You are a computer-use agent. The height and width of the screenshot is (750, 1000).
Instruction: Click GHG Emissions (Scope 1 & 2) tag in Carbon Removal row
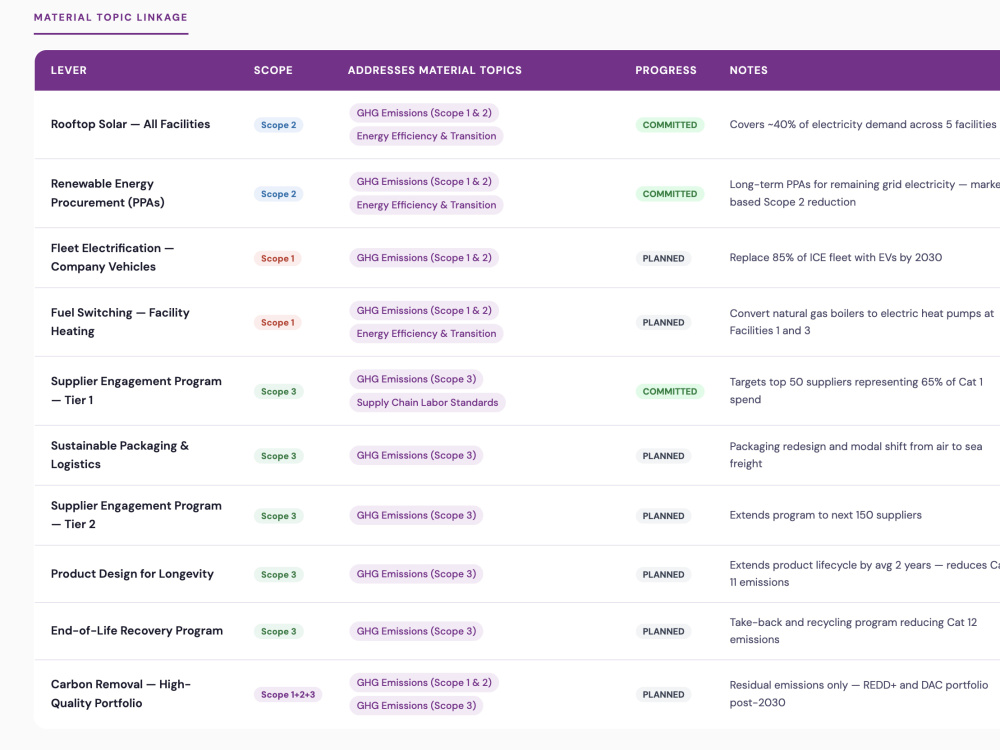click(424, 682)
